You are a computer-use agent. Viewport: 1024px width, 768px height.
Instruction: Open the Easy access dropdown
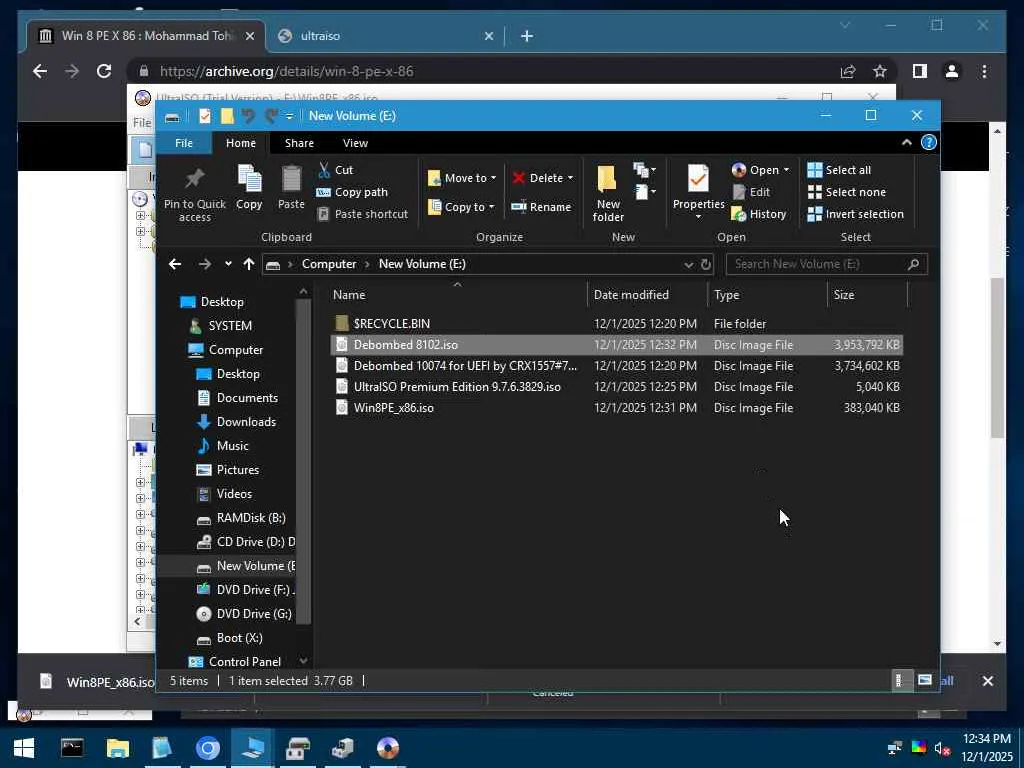coord(645,192)
